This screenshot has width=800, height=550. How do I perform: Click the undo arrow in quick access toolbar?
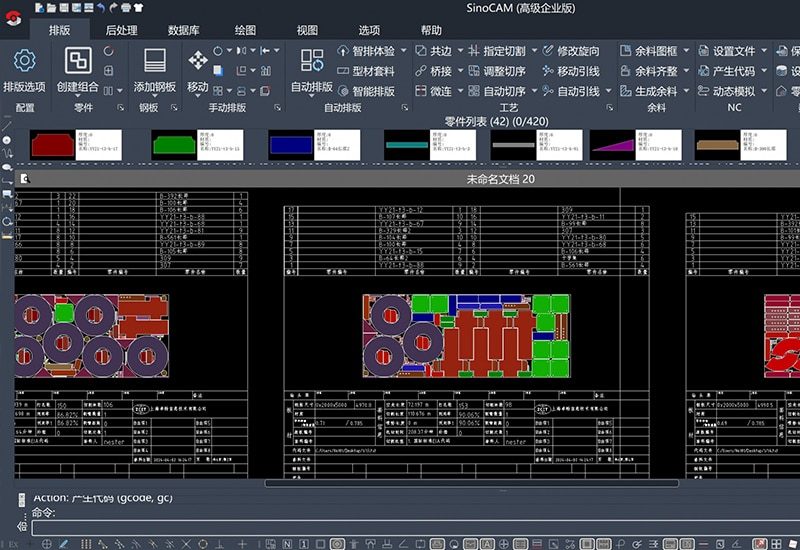coord(101,8)
